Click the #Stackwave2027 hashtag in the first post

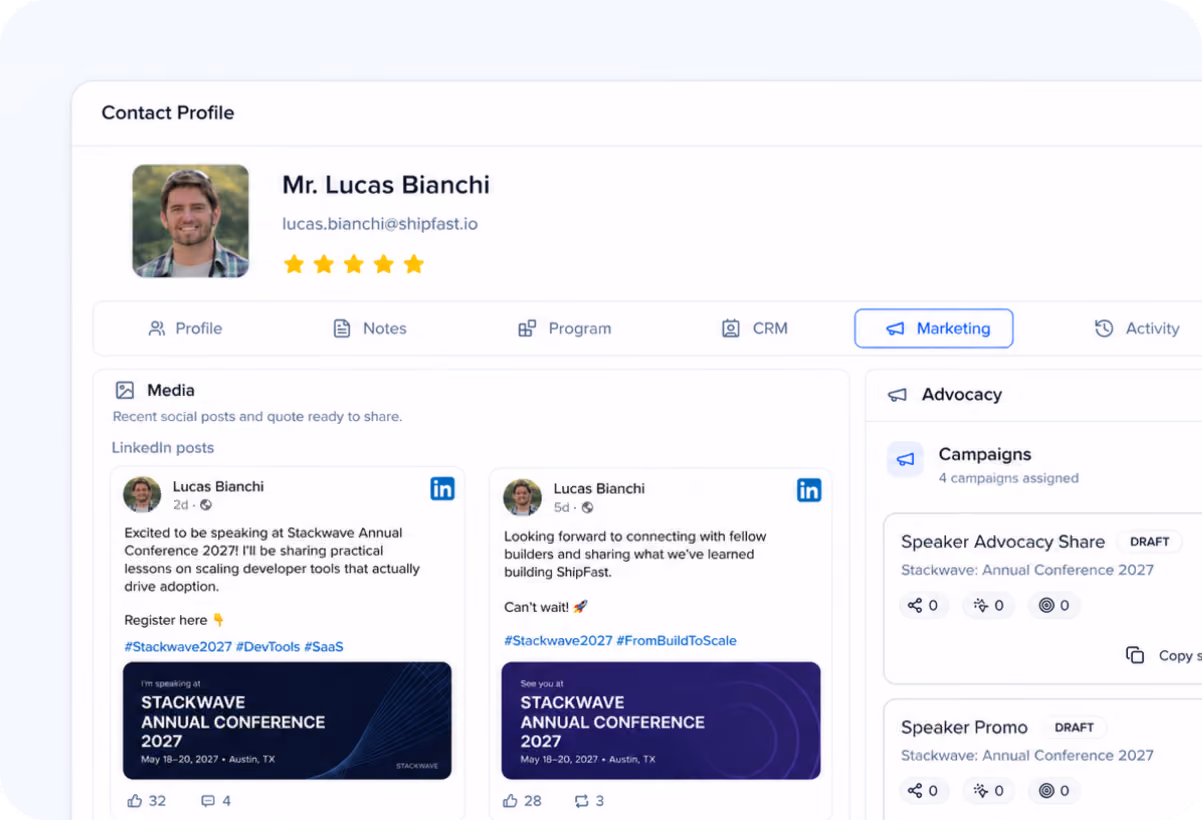[x=178, y=647]
